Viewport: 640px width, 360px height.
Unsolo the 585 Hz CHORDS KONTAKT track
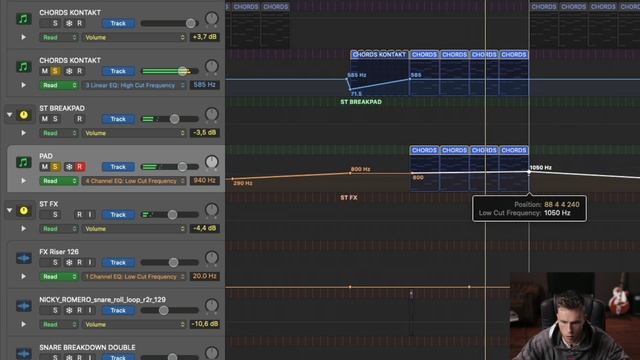click(55, 71)
